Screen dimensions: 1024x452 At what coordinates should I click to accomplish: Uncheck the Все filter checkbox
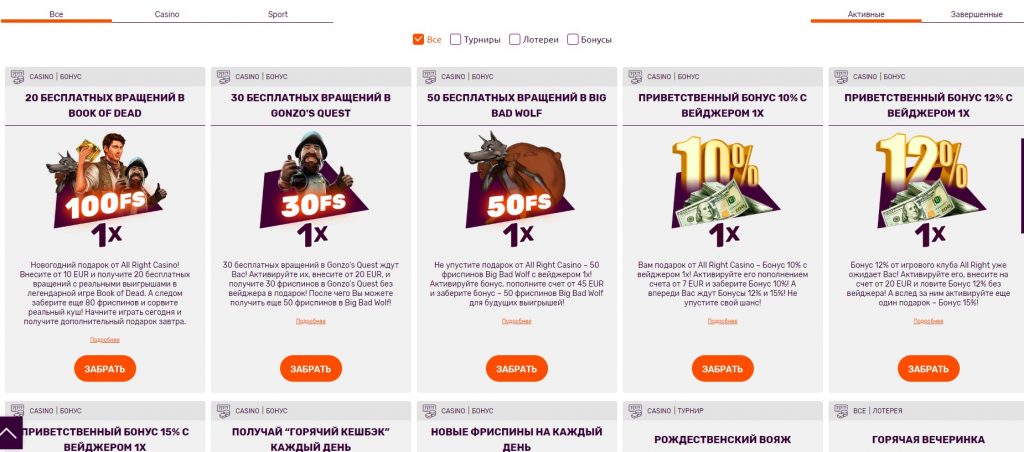(419, 39)
